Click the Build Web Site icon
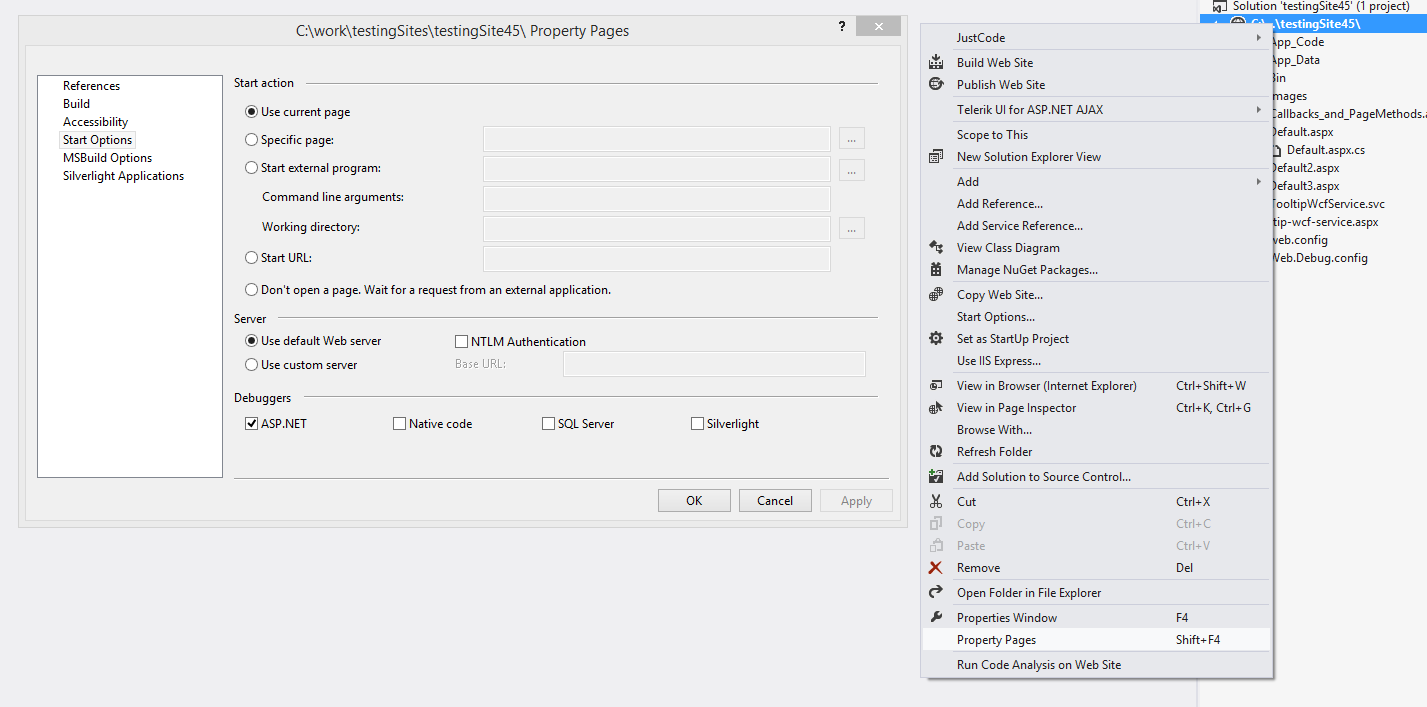 936,62
